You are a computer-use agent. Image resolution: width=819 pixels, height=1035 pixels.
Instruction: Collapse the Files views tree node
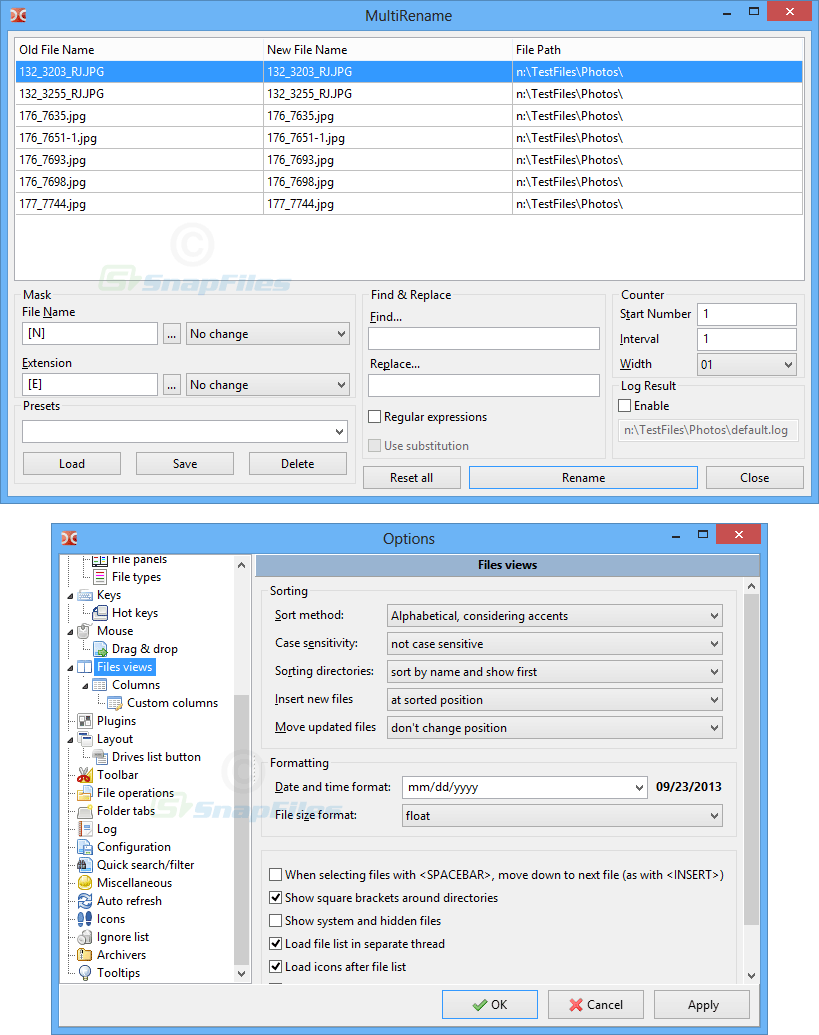[x=71, y=667]
